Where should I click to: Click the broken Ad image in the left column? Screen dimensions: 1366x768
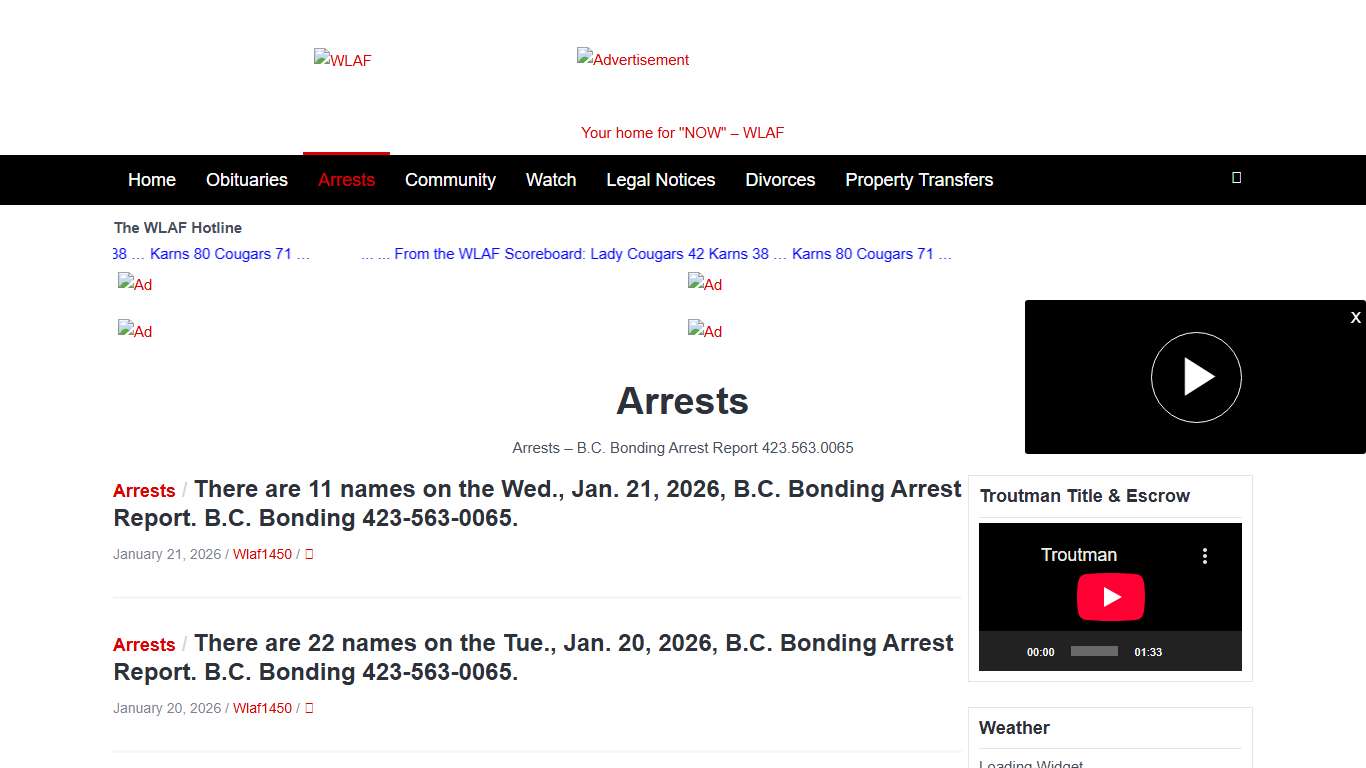coord(135,285)
